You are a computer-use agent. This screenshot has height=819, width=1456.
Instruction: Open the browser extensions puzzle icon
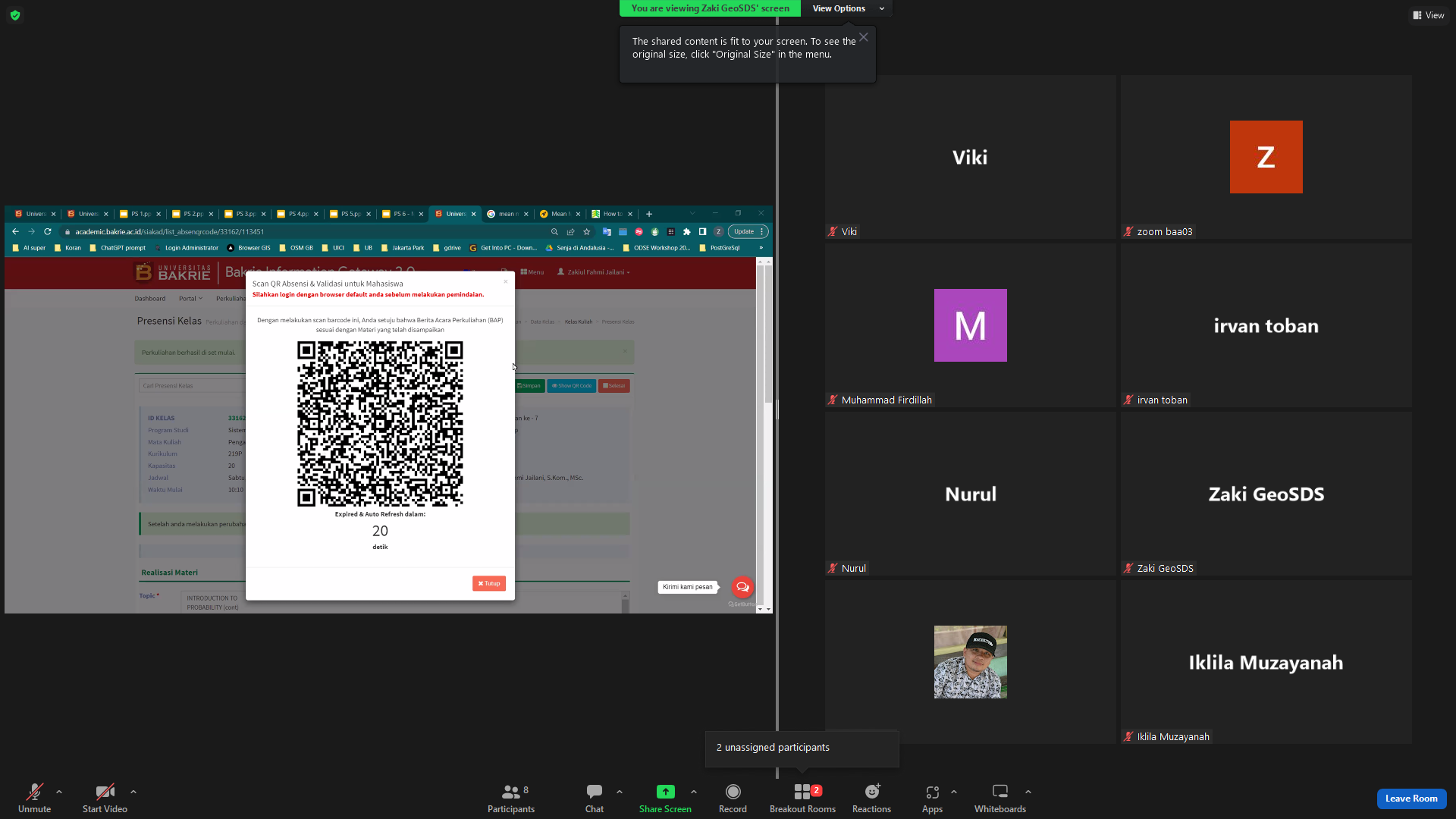point(687,232)
